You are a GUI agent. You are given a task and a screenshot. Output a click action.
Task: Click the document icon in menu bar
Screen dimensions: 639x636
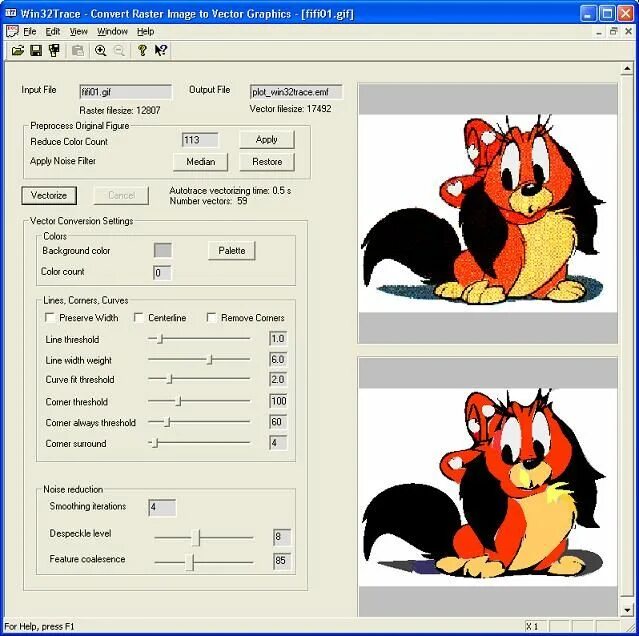[12, 31]
